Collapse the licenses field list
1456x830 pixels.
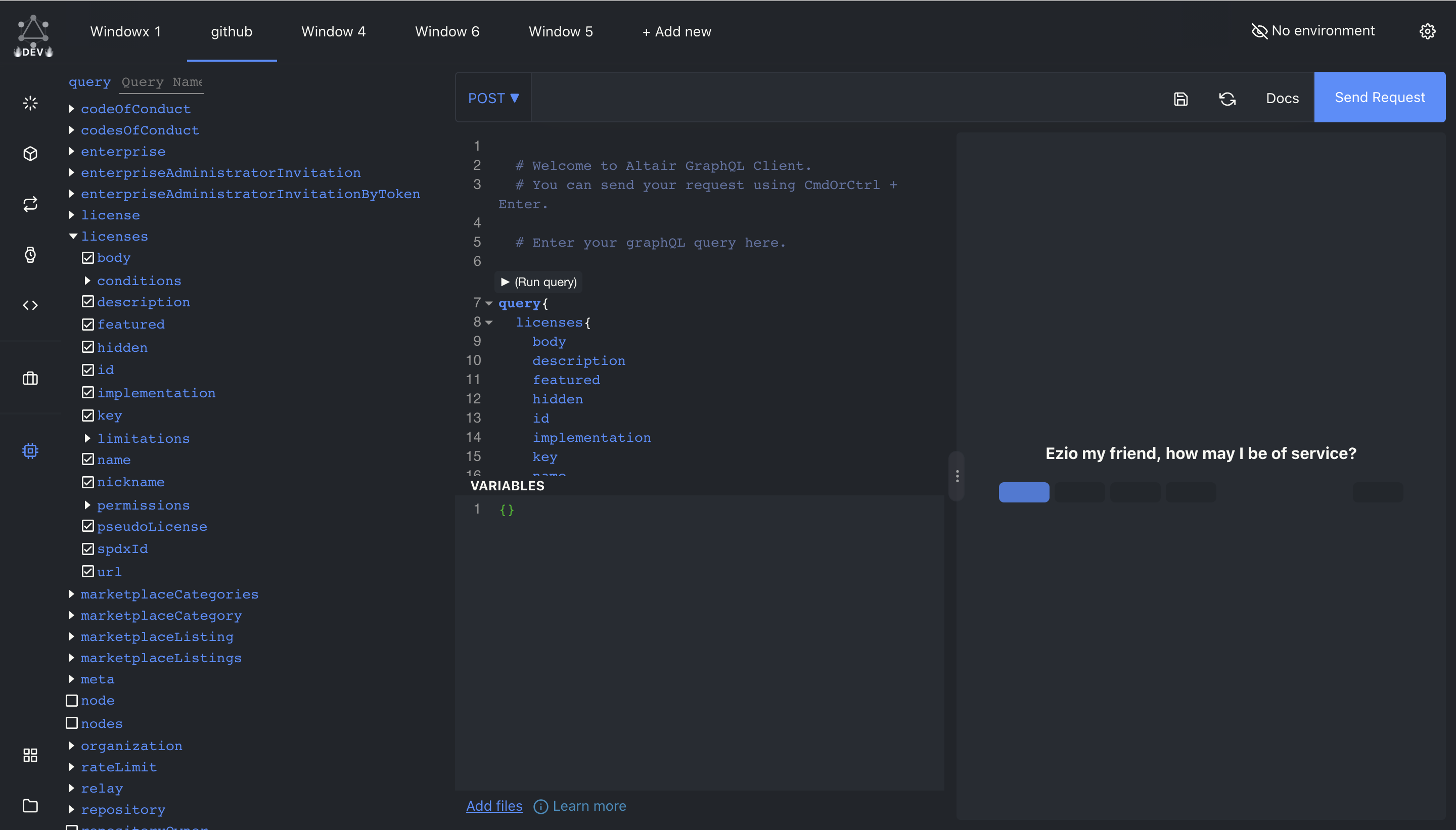pos(72,236)
